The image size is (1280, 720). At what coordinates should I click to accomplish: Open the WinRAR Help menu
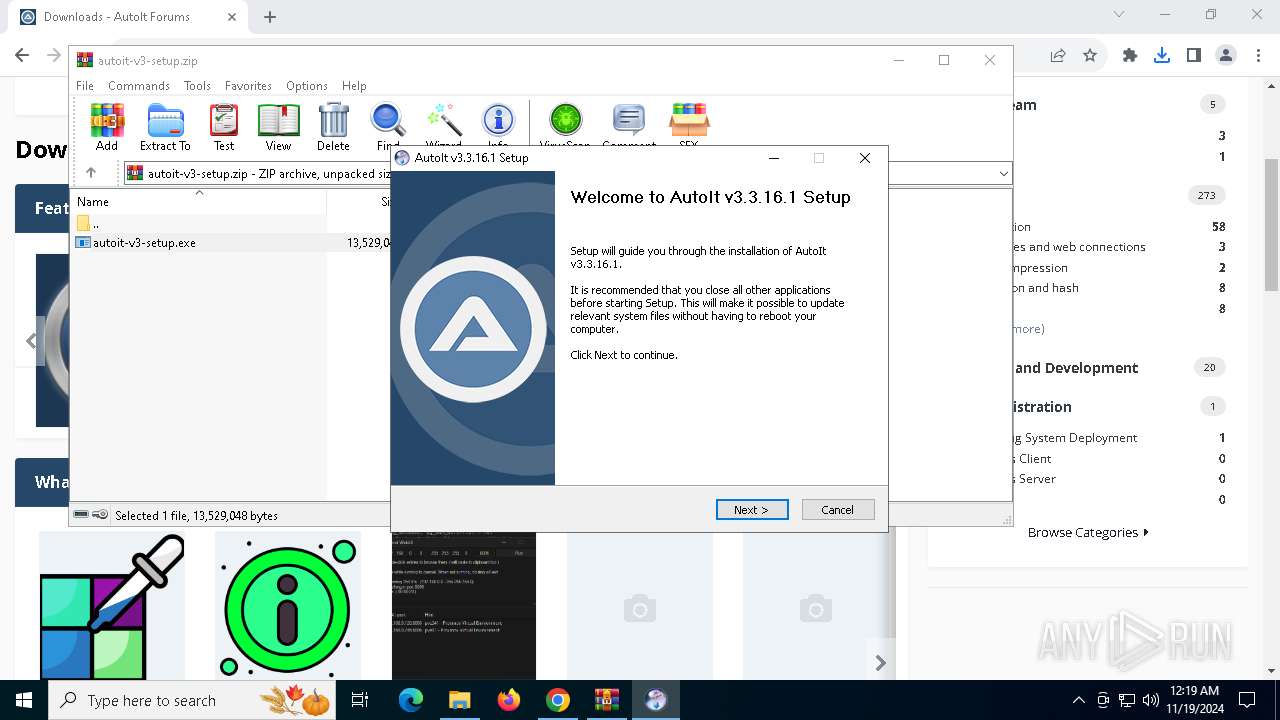click(x=354, y=86)
